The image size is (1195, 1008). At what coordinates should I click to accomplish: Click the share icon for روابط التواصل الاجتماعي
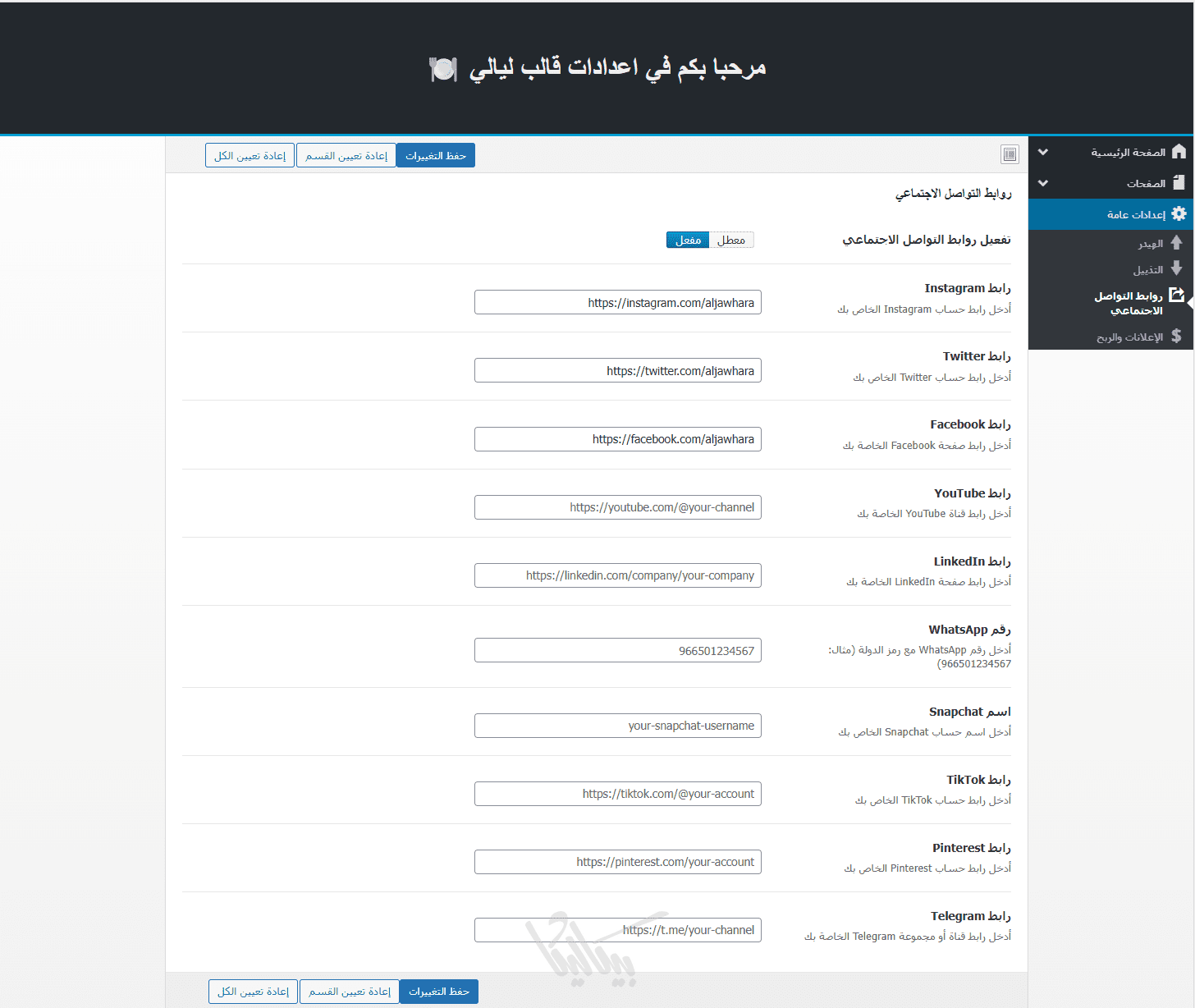(1177, 296)
